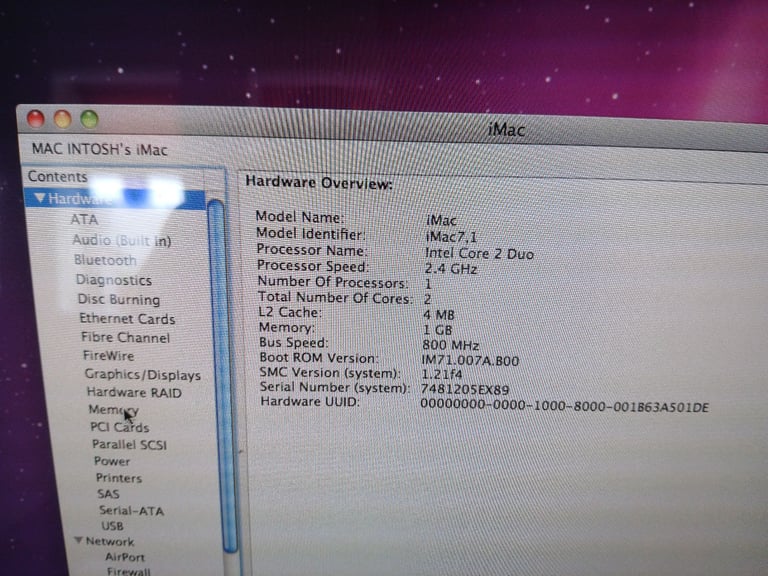Select Ethernet Cards entry
The height and width of the screenshot is (576, 768).
127,319
